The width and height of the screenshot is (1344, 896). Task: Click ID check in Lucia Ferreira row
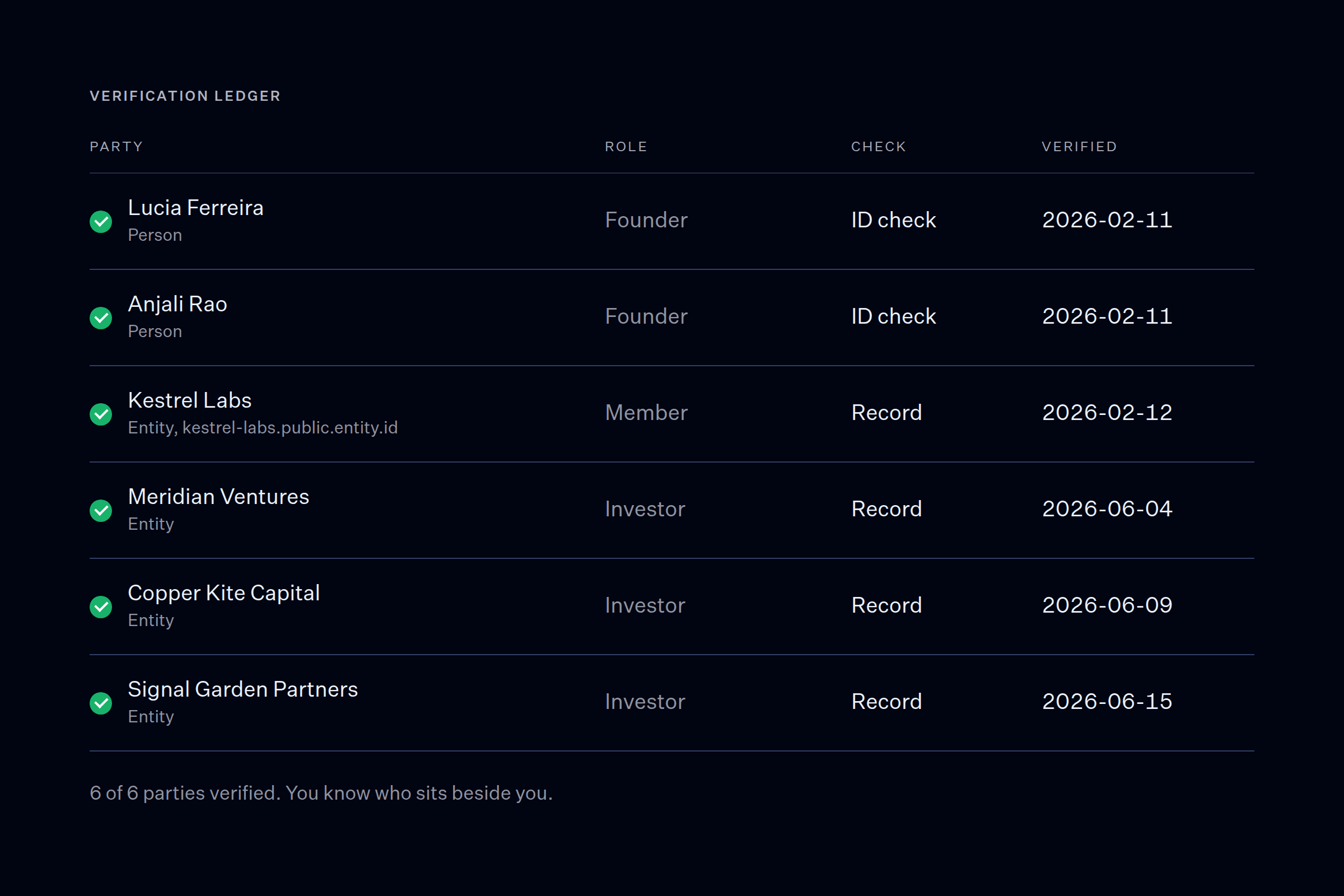894,220
